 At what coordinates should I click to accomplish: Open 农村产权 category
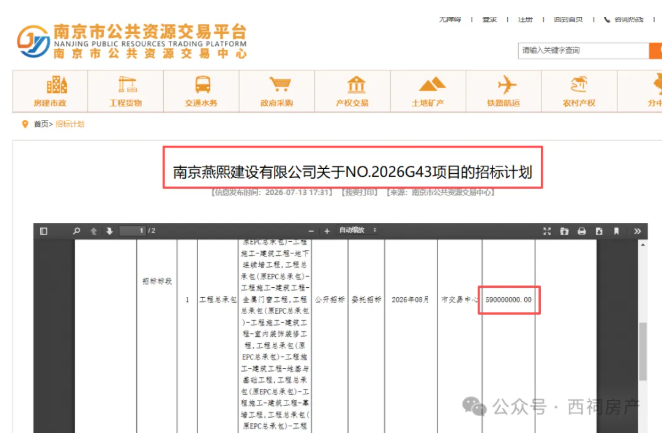[579, 91]
